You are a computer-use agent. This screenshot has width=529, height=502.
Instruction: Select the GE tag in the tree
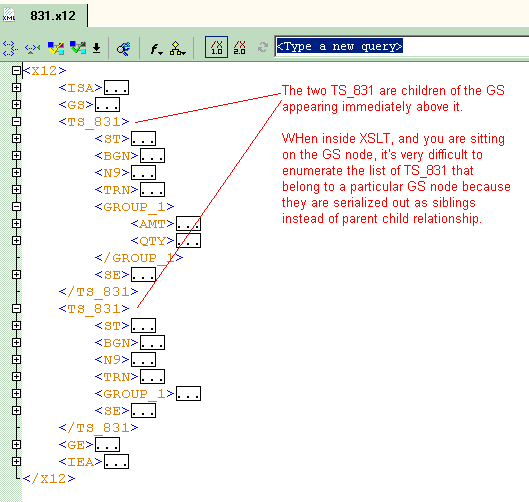tap(76, 445)
